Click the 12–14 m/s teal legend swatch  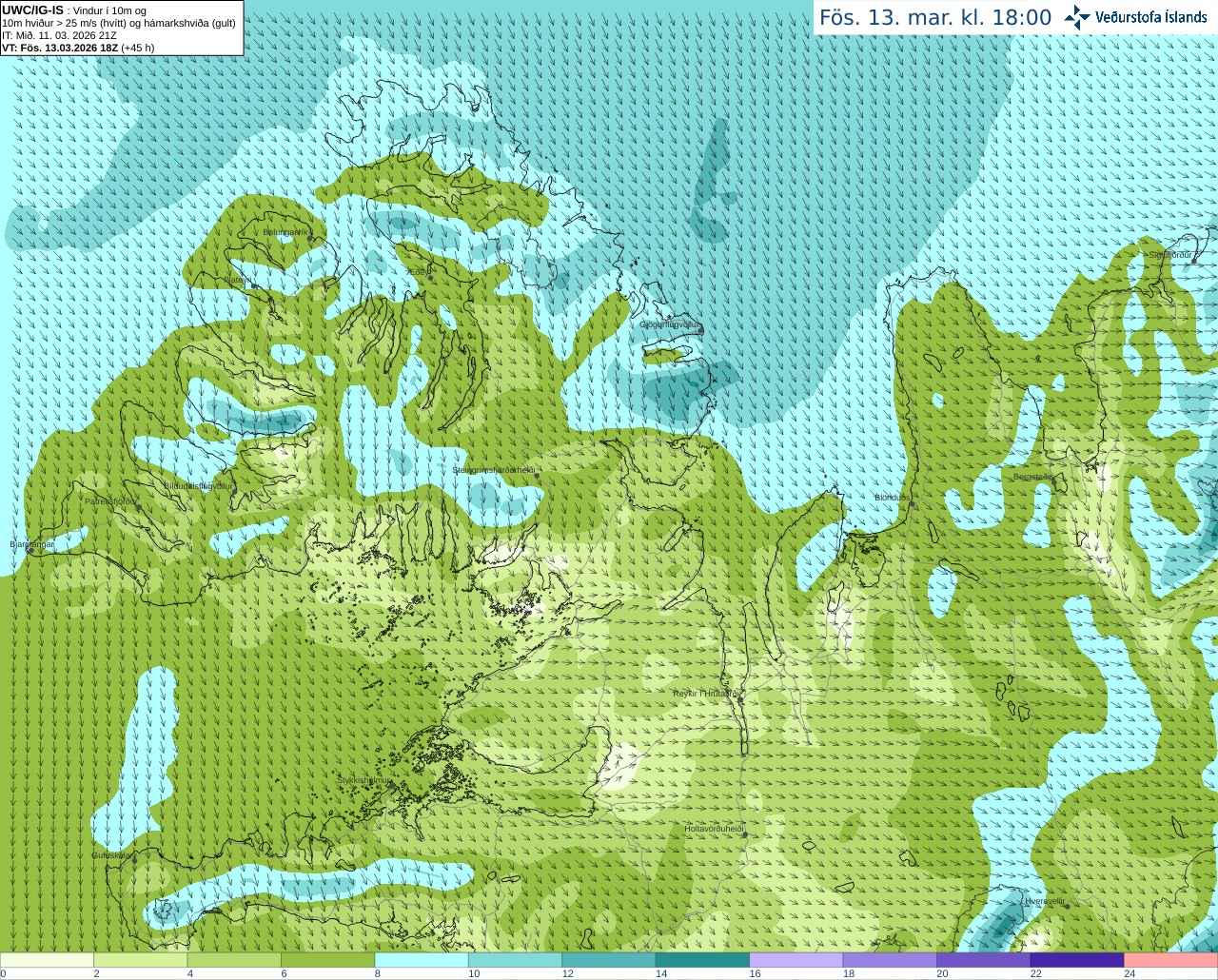[609, 960]
